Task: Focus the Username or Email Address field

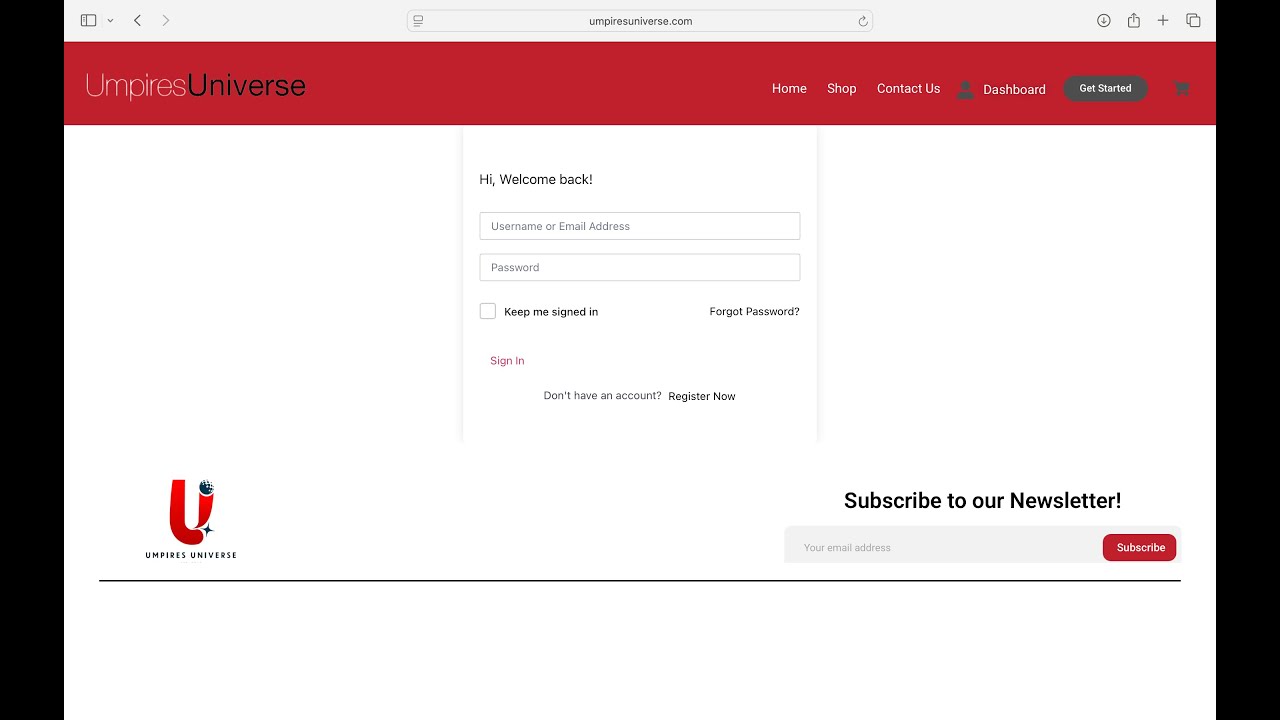Action: (x=640, y=226)
